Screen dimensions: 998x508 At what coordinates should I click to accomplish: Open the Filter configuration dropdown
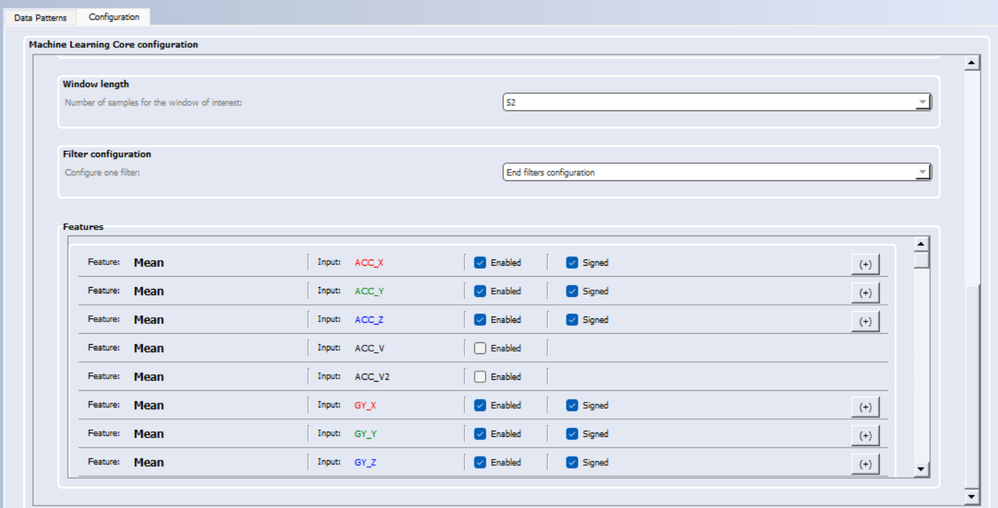coord(923,172)
